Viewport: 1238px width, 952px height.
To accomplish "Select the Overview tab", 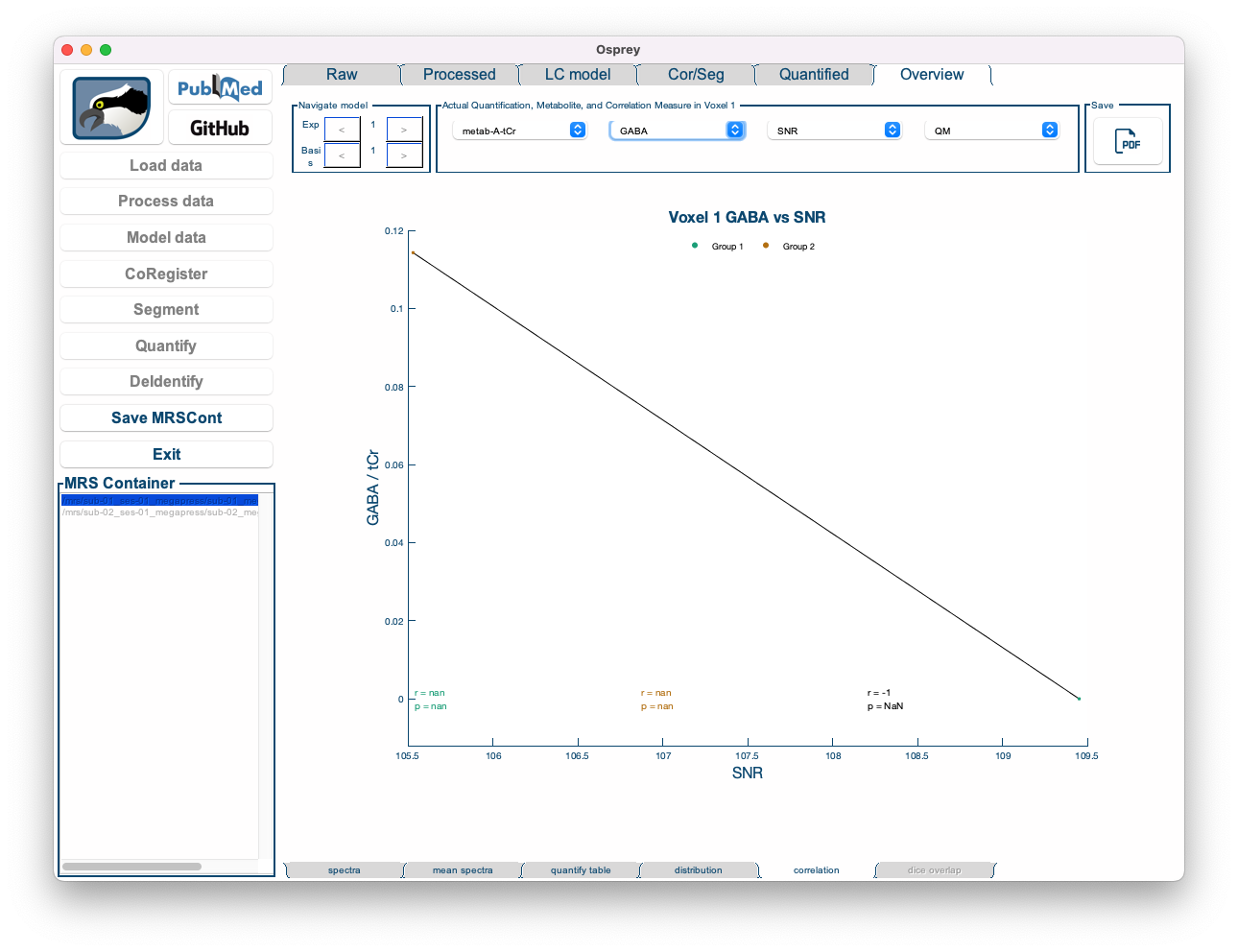I will coord(932,75).
